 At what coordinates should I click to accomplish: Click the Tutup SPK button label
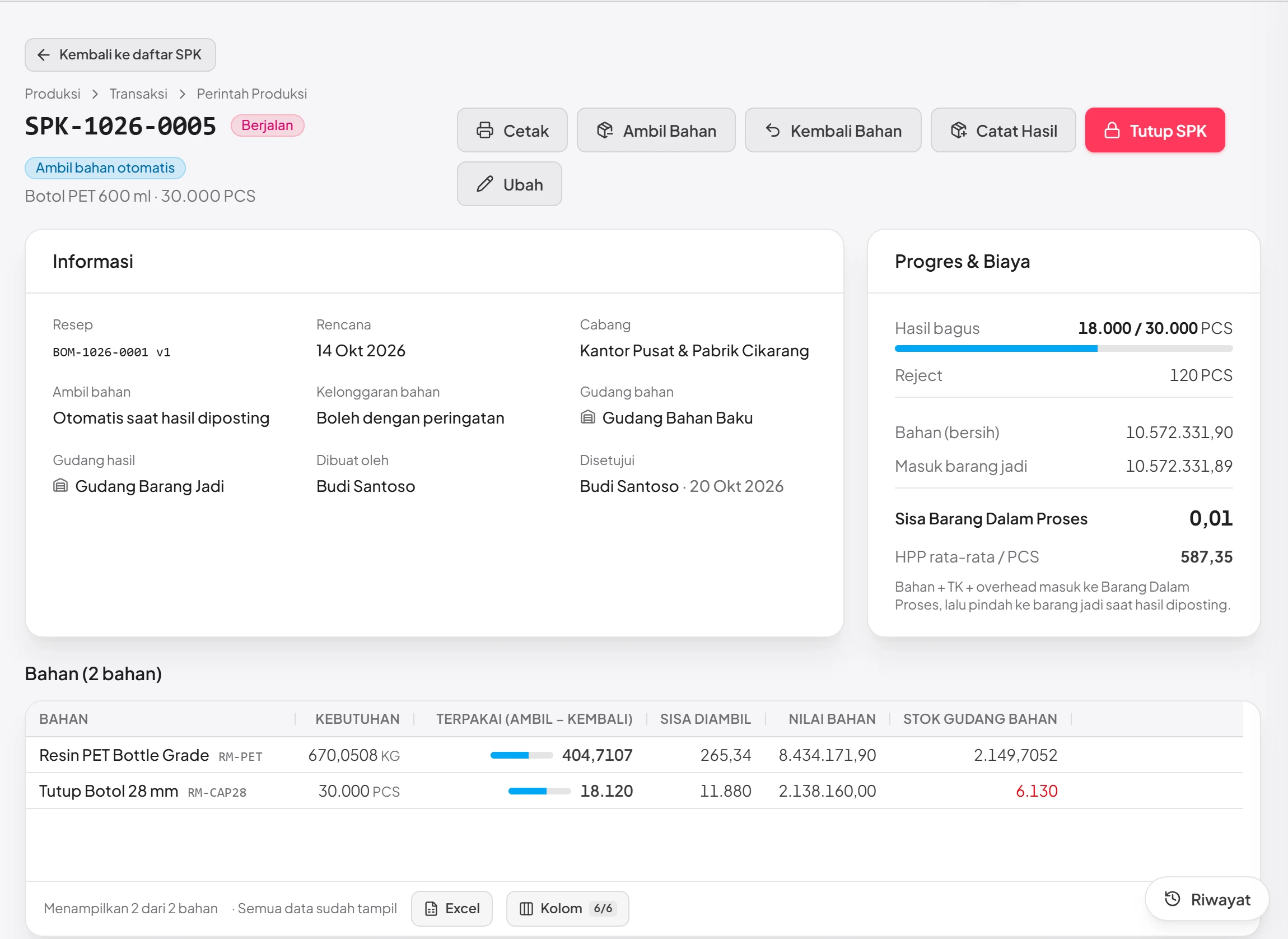pos(1168,131)
